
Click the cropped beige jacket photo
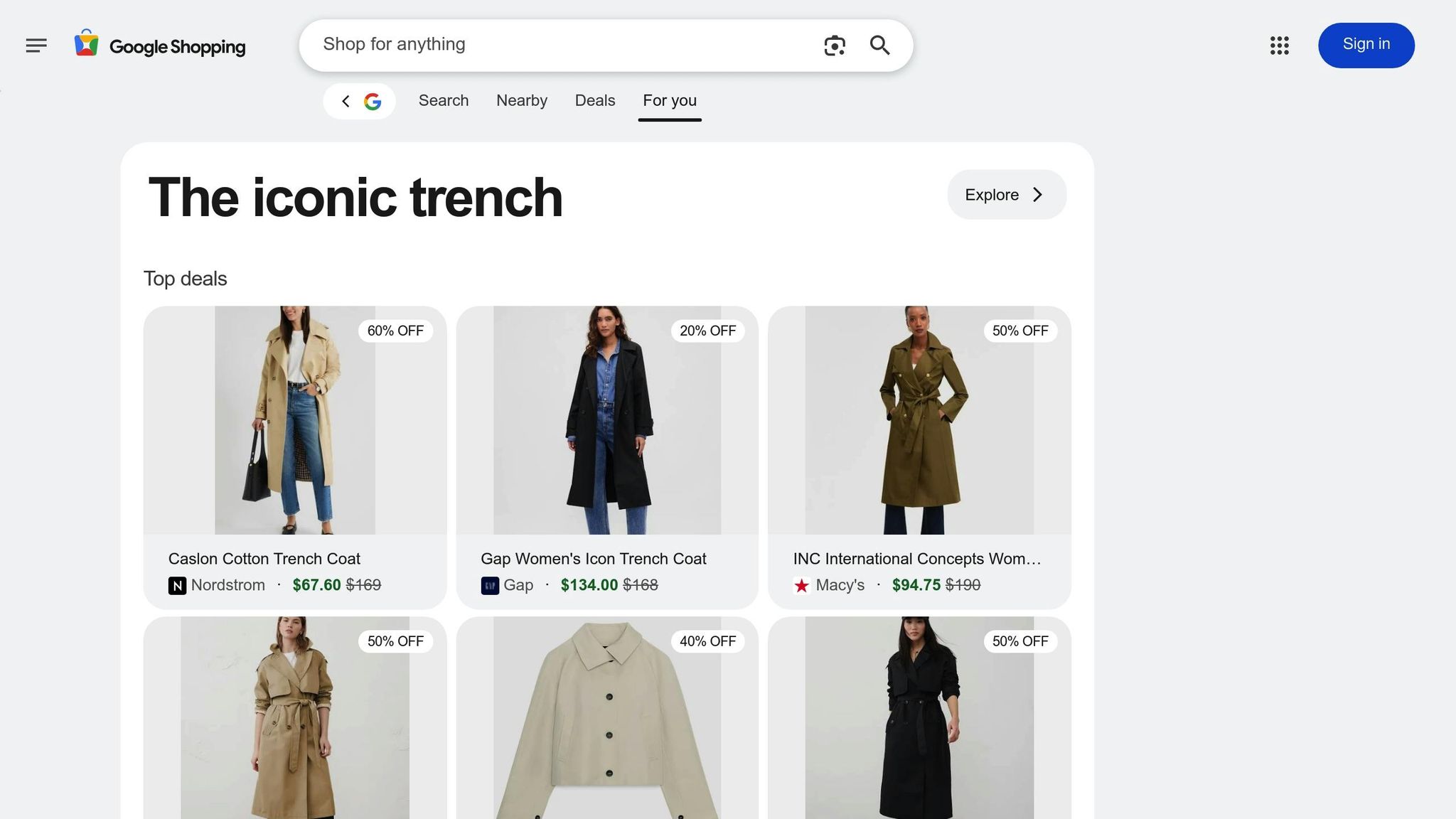point(607,718)
